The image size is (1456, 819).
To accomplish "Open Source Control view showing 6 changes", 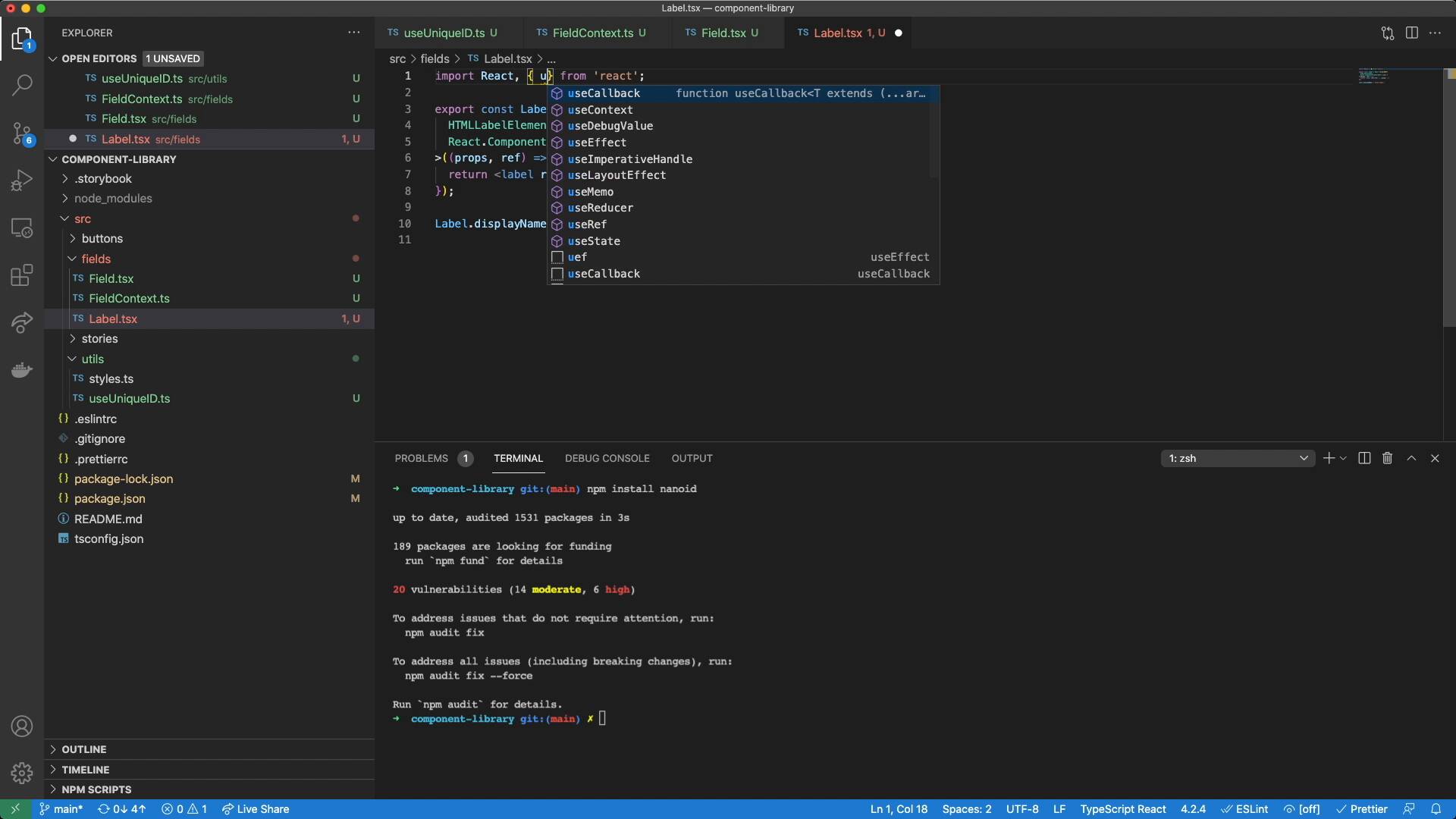I will [22, 133].
